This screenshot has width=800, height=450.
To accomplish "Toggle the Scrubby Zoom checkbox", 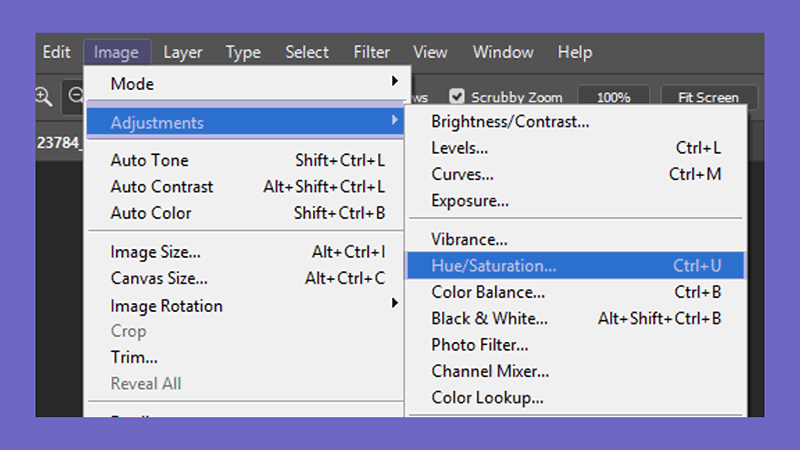I will 457,96.
